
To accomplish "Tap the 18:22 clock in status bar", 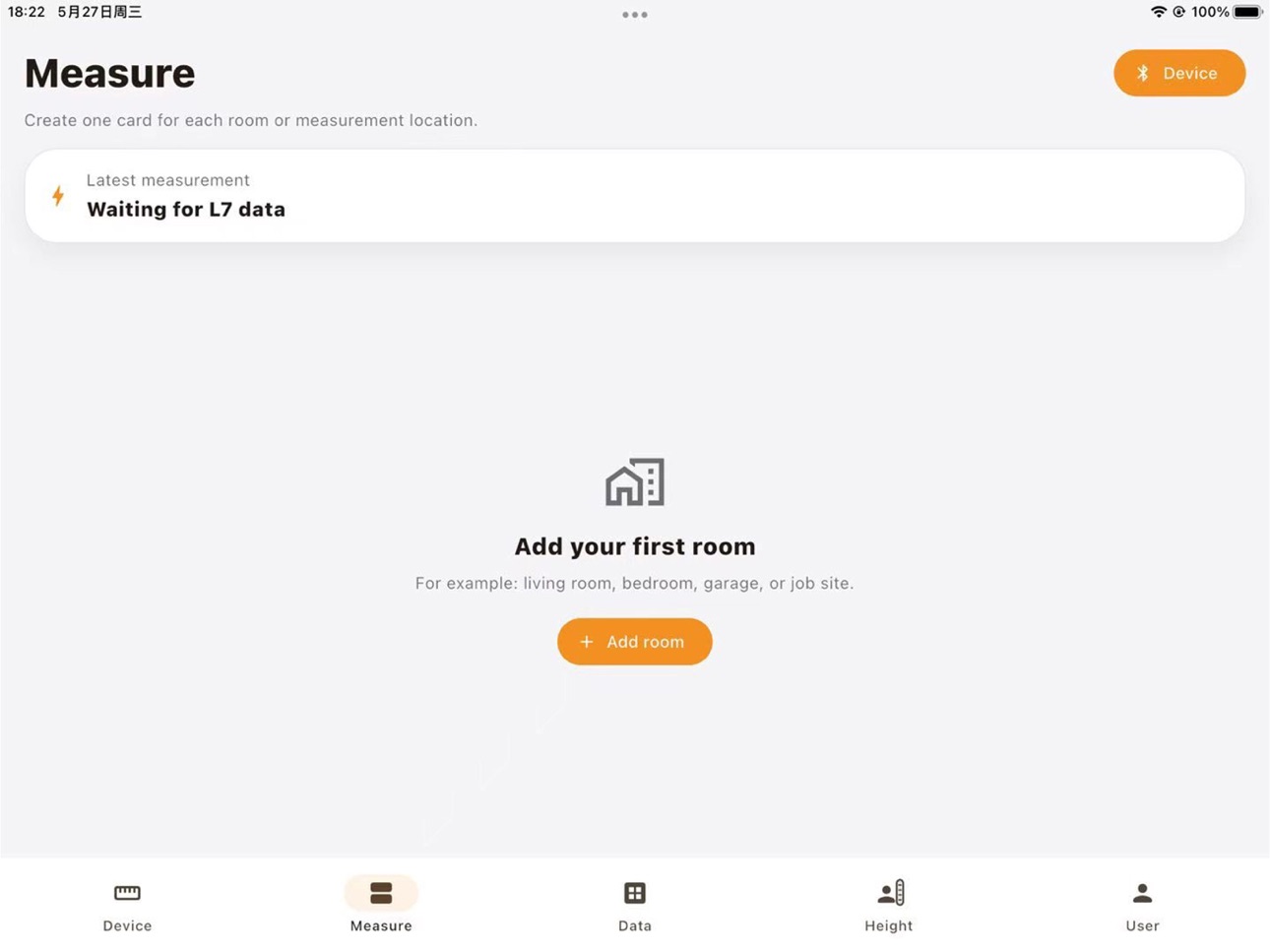I will coord(27,12).
